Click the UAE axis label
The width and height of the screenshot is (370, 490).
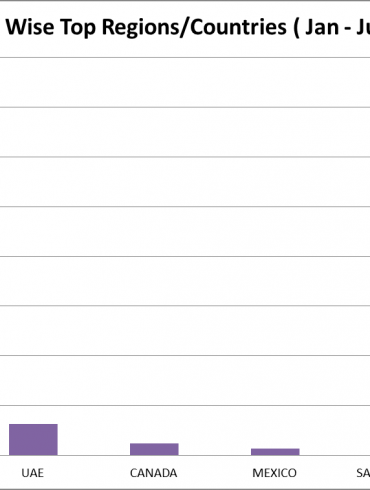click(x=33, y=473)
